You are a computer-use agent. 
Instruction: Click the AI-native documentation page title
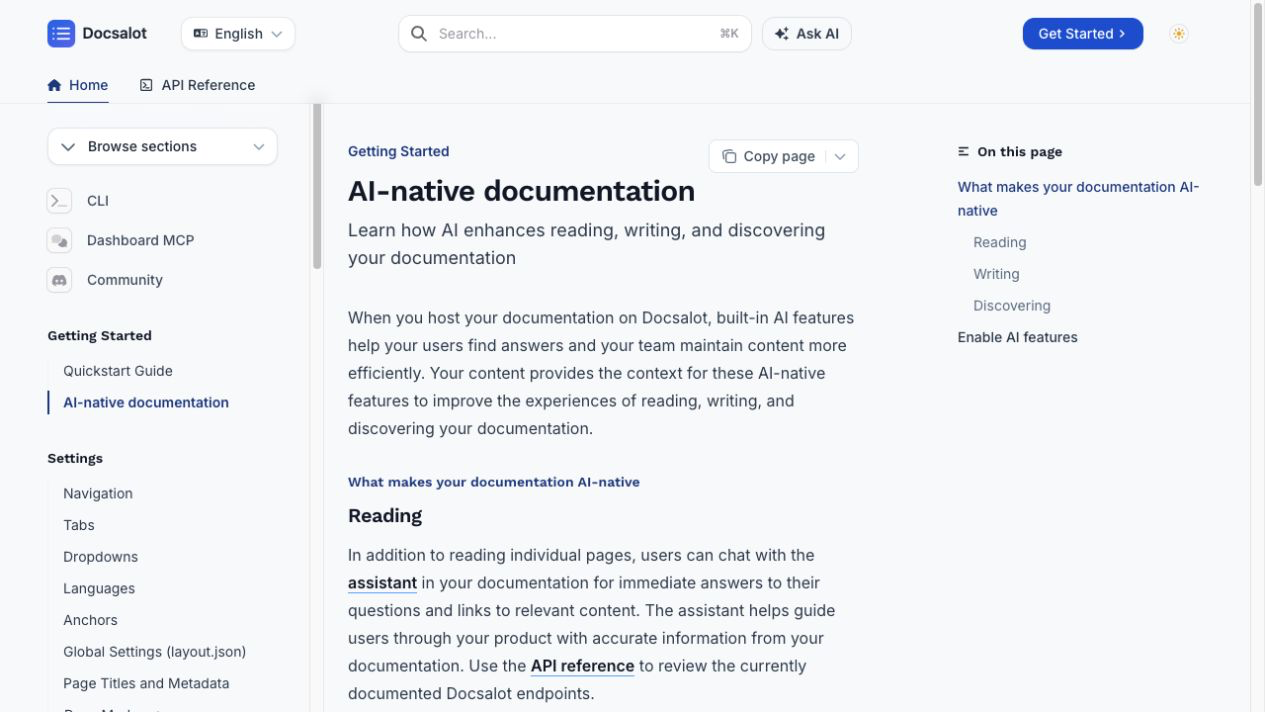(x=521, y=191)
